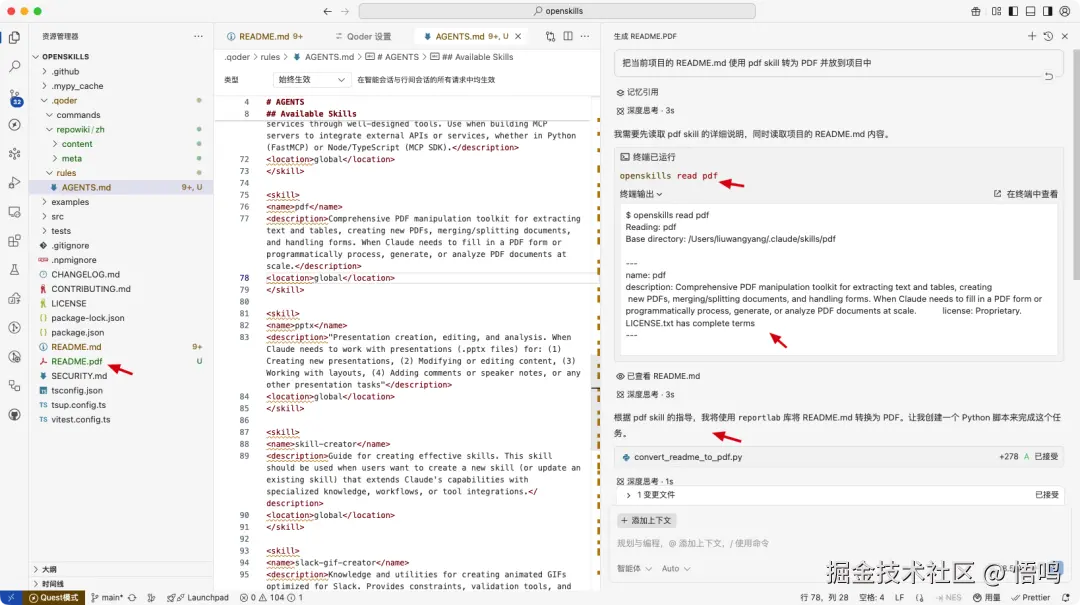
Task: Open the remote window indicator in status bar
Action: 11,597
